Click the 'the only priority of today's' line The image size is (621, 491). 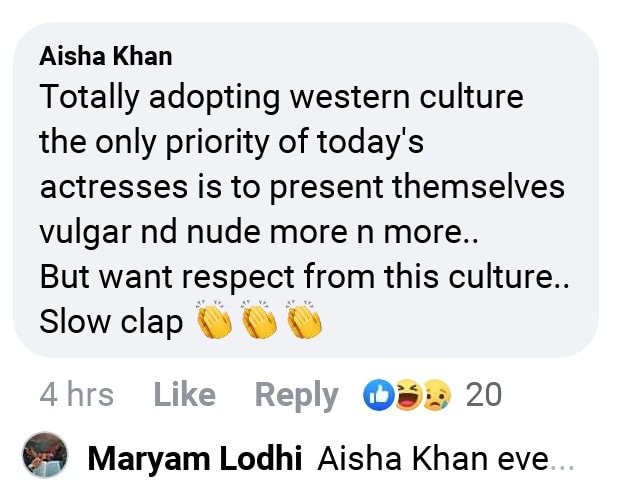point(232,142)
